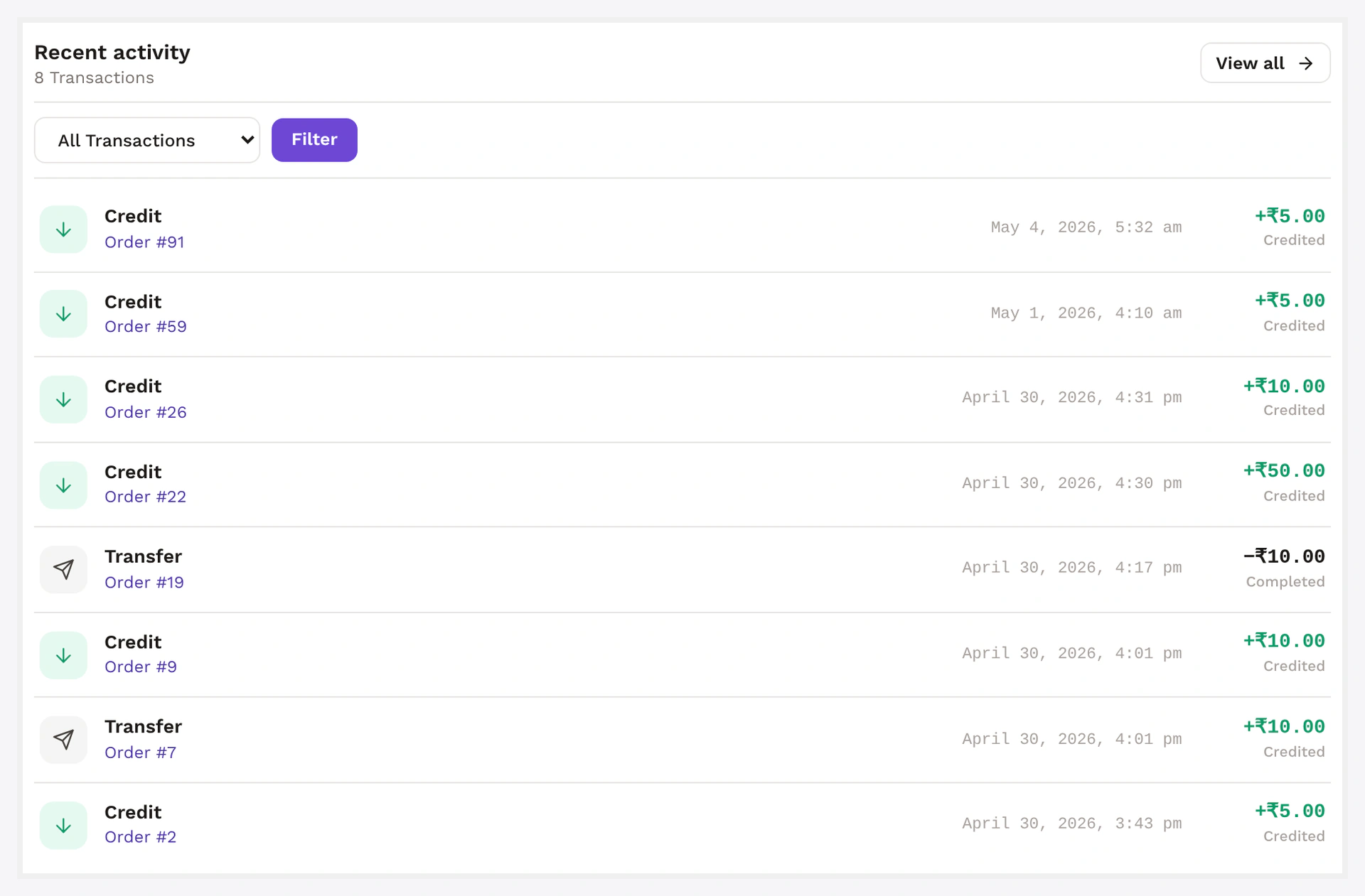Open the Order #91 link

point(144,242)
